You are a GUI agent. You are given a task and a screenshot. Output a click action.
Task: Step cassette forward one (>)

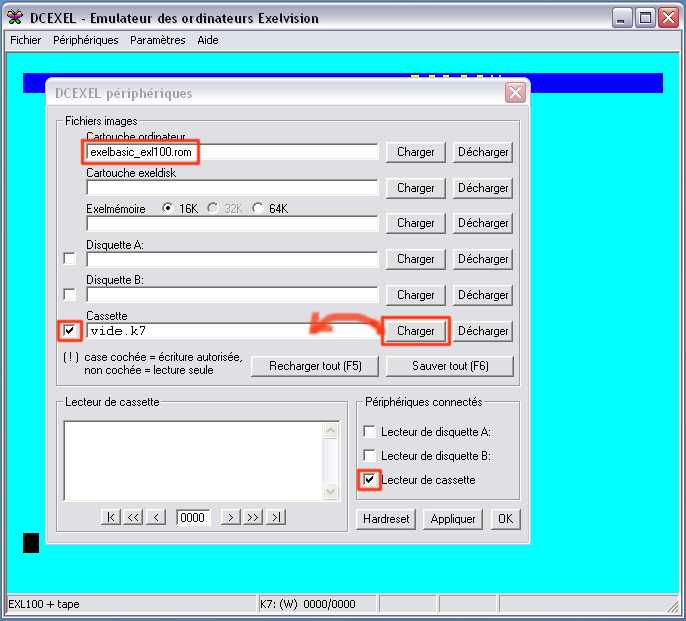click(231, 517)
